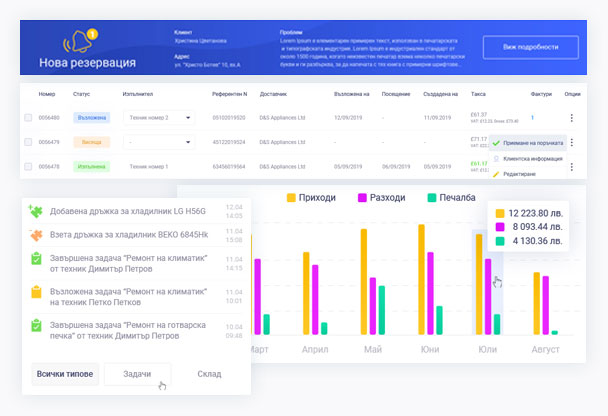Click Референтен N column header
The height and width of the screenshot is (416, 608).
pyautogui.click(x=230, y=94)
